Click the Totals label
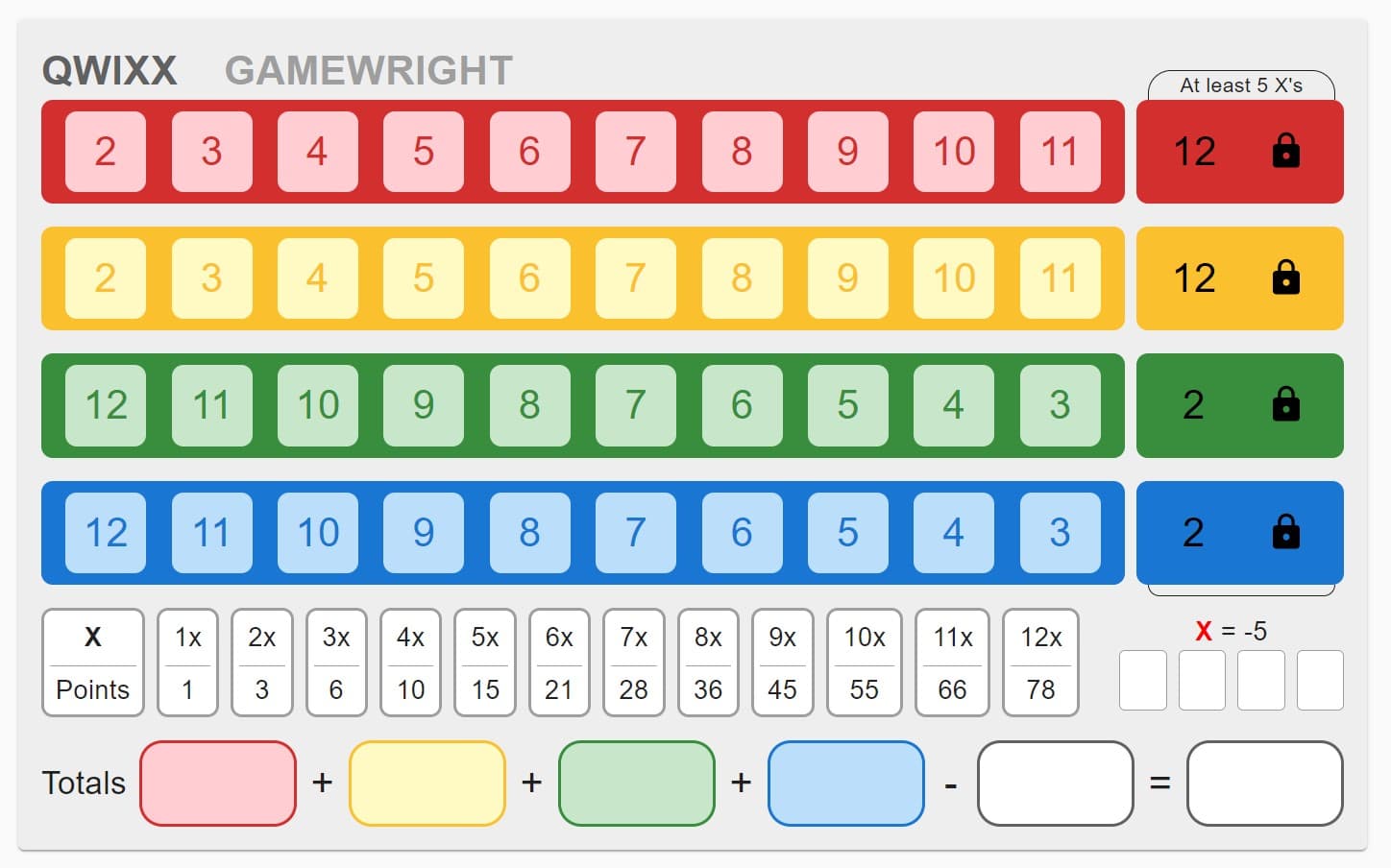 [x=84, y=783]
